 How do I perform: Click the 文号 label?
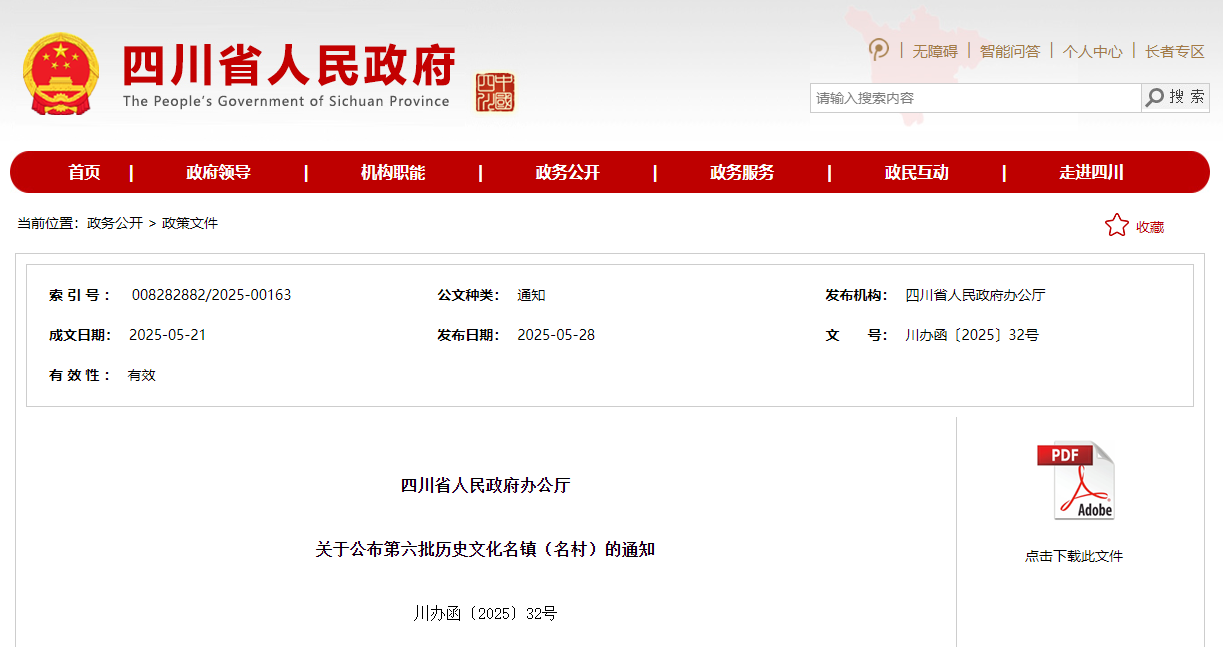[856, 335]
